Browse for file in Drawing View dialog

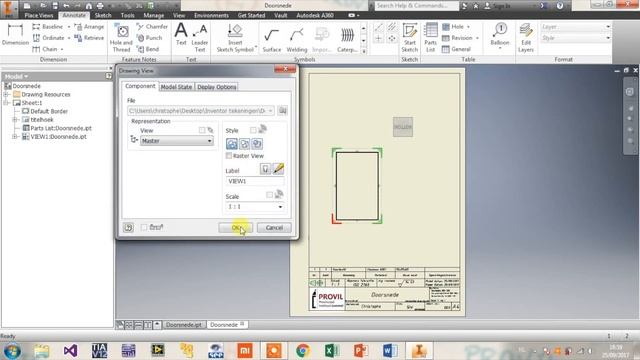pyautogui.click(x=282, y=111)
